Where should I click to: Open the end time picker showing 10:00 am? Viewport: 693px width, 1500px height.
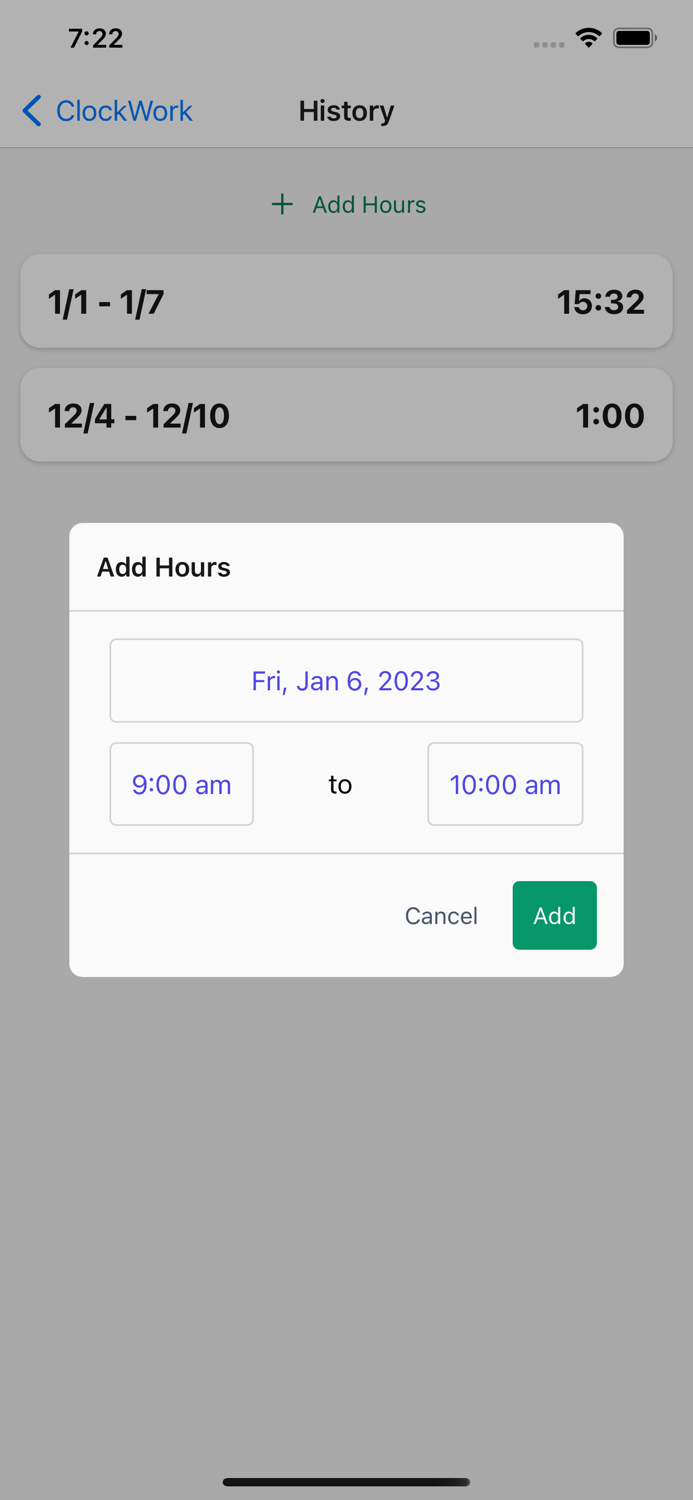[x=505, y=784]
